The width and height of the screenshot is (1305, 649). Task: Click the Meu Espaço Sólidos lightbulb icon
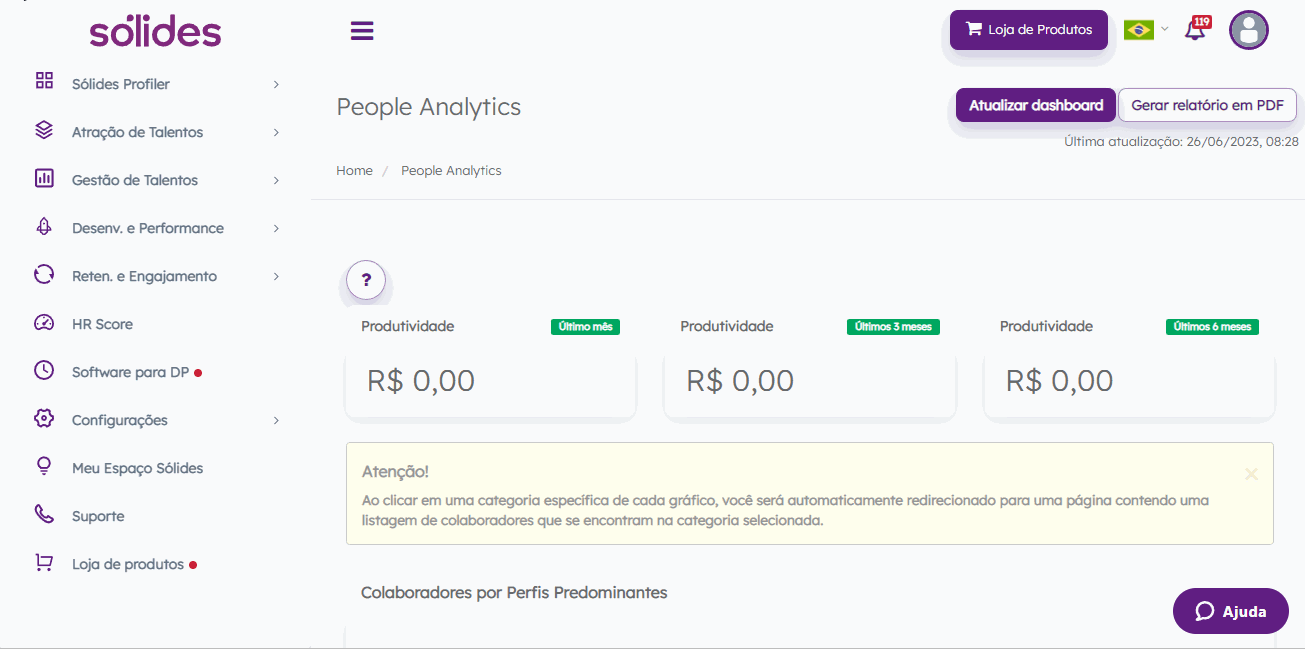coord(44,467)
